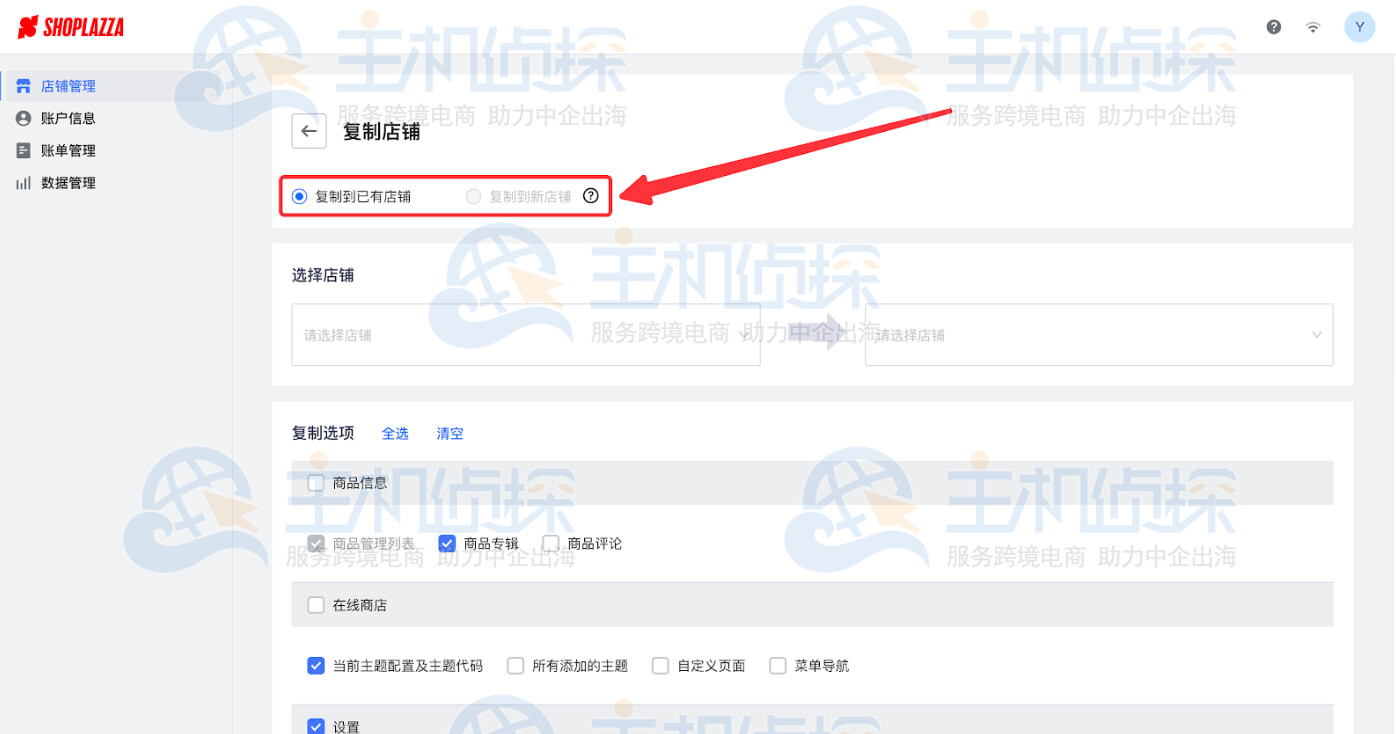Screen dimensions: 1396x734
Task: Uncheck 当前主题配置及主题代码 checkbox
Action: tap(316, 665)
